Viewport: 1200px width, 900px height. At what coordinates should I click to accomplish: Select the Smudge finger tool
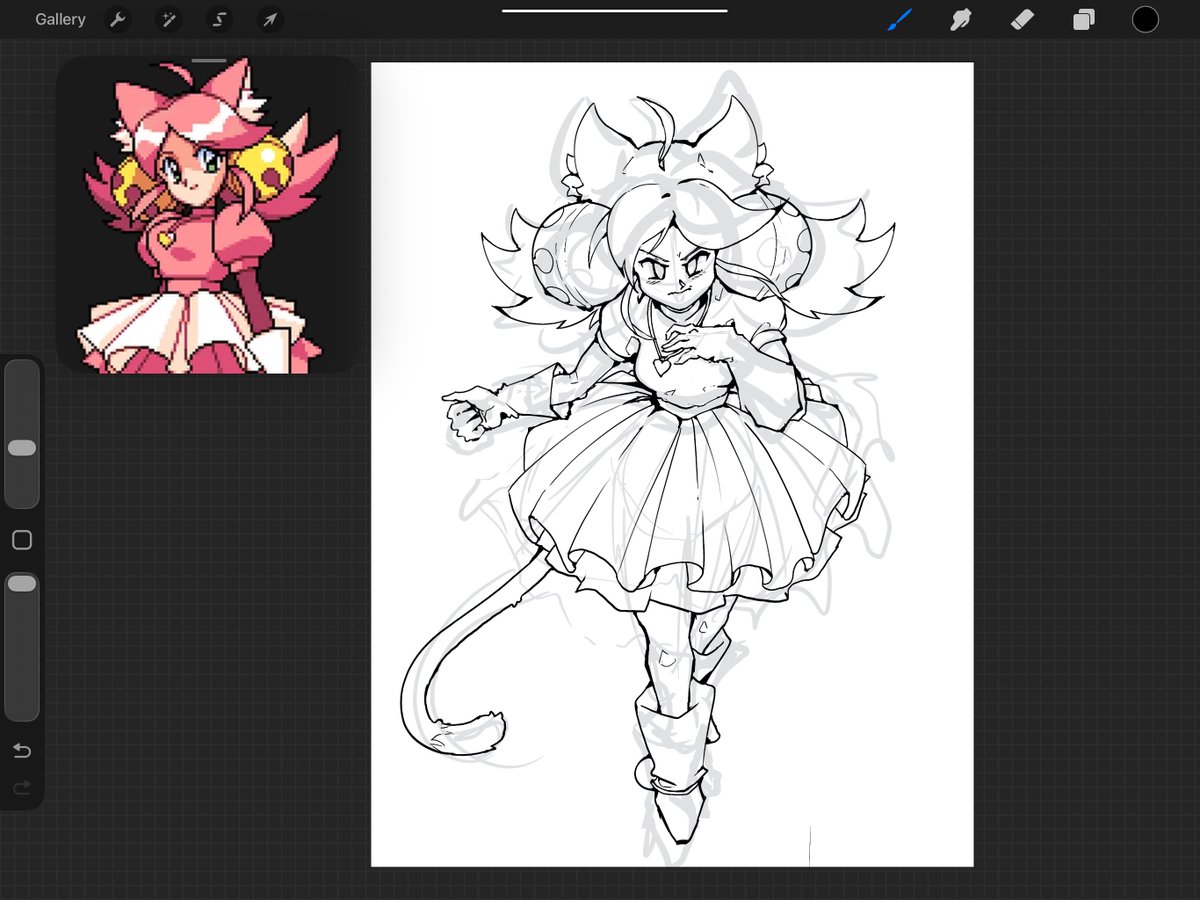(x=961, y=19)
